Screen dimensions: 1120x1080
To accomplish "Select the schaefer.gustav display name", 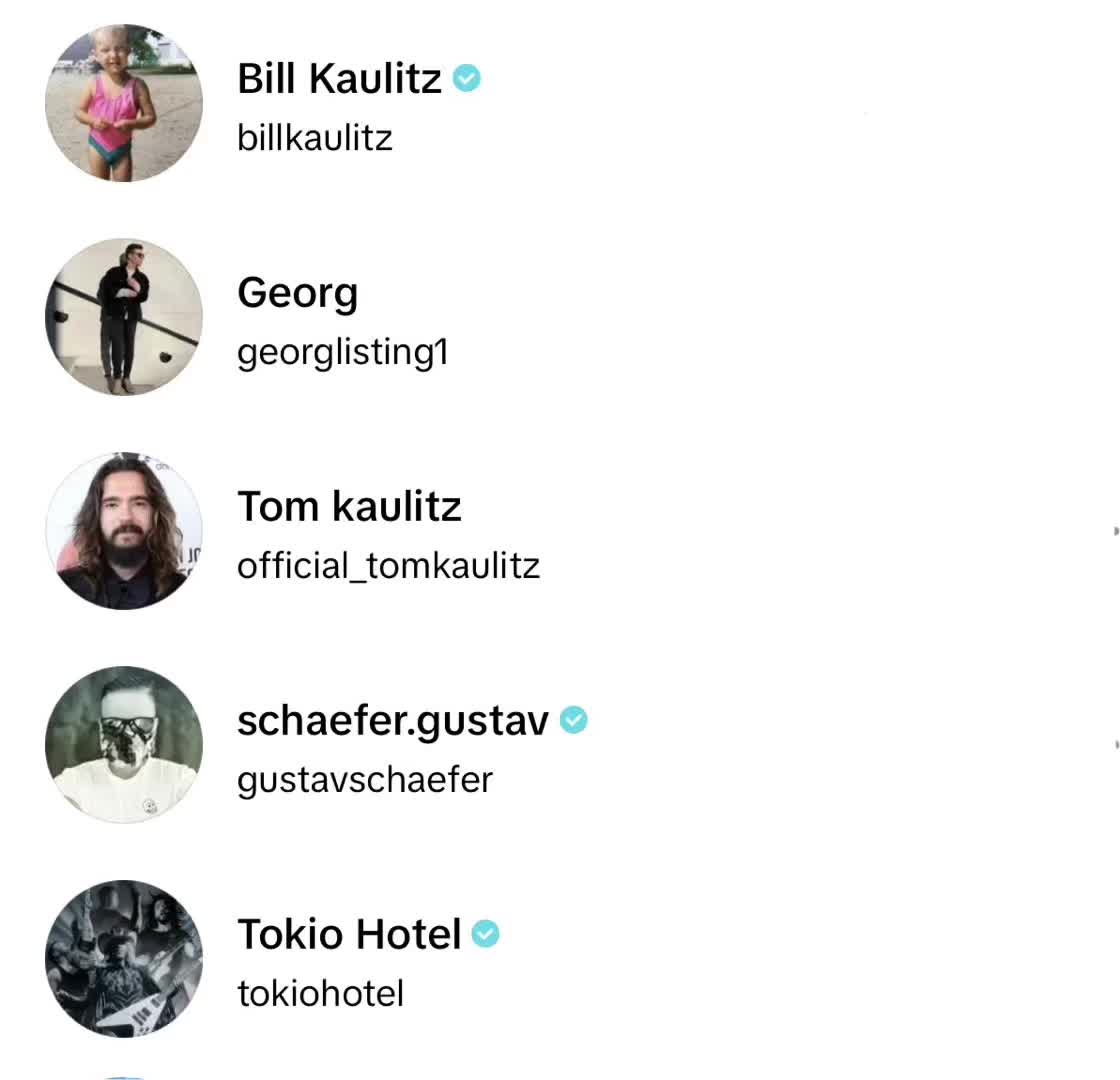I will 393,721.
